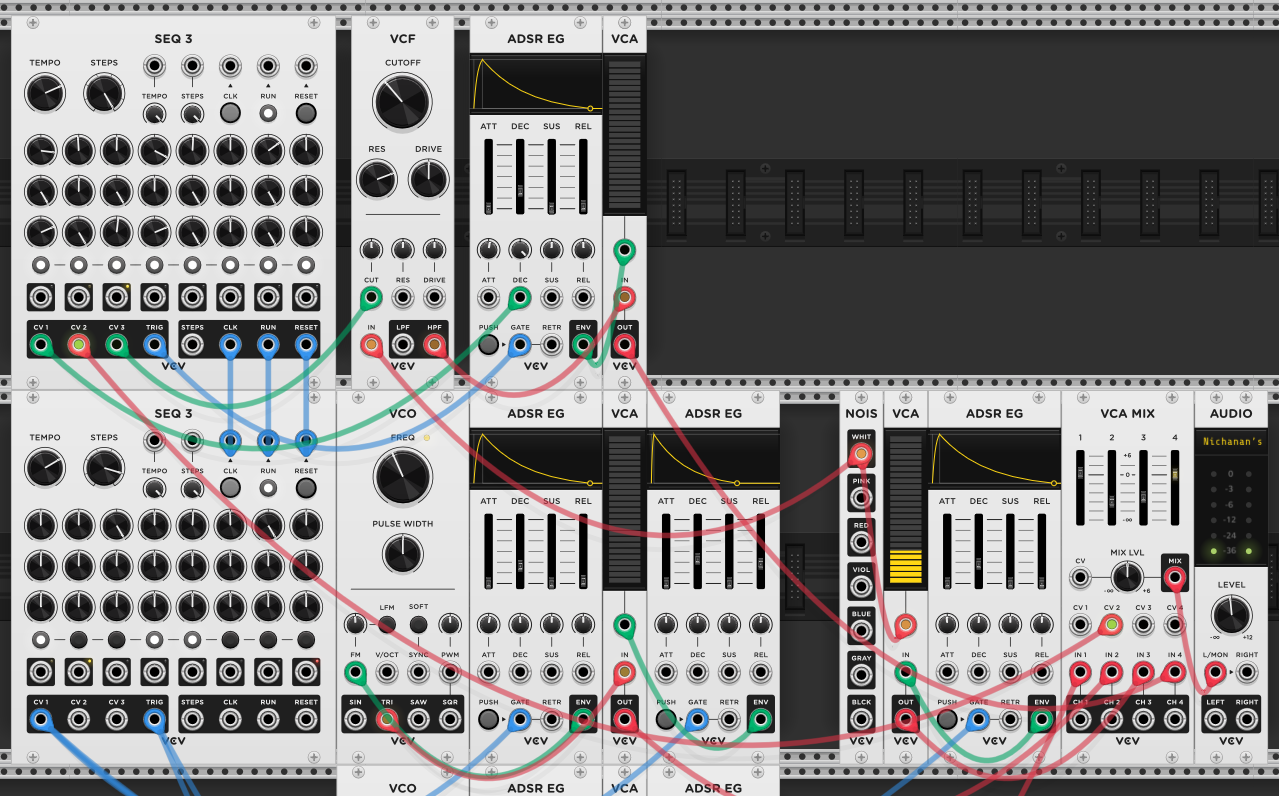Click the SUS slider on the top-row ADSR EG

551,176
